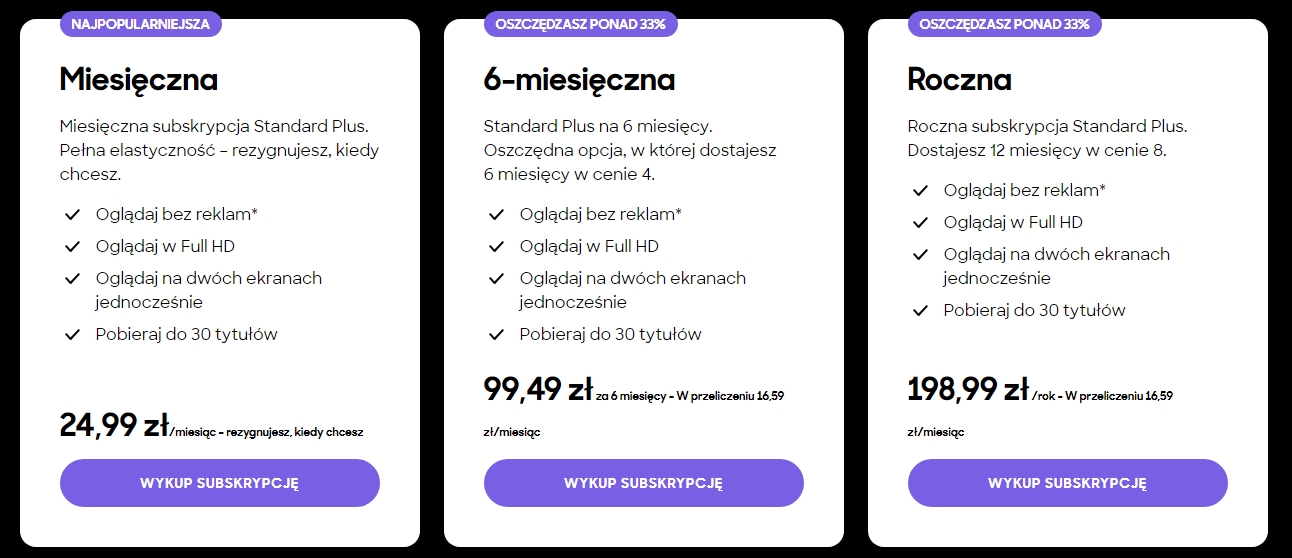Click the 'Oszczędzasz ponad 33%' badge on 6-miesięczna card
The width and height of the screenshot is (1292, 558).
[x=581, y=24]
